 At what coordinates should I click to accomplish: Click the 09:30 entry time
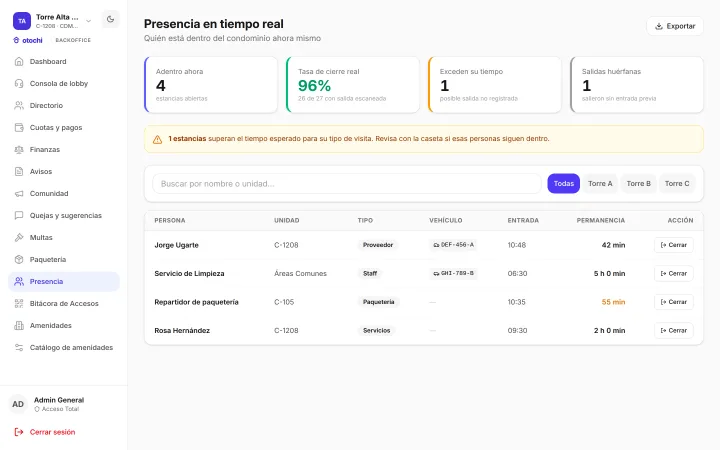coord(517,331)
